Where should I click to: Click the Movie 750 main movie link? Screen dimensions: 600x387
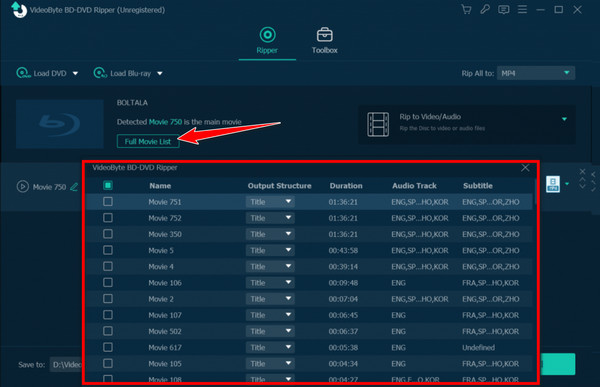coord(165,122)
